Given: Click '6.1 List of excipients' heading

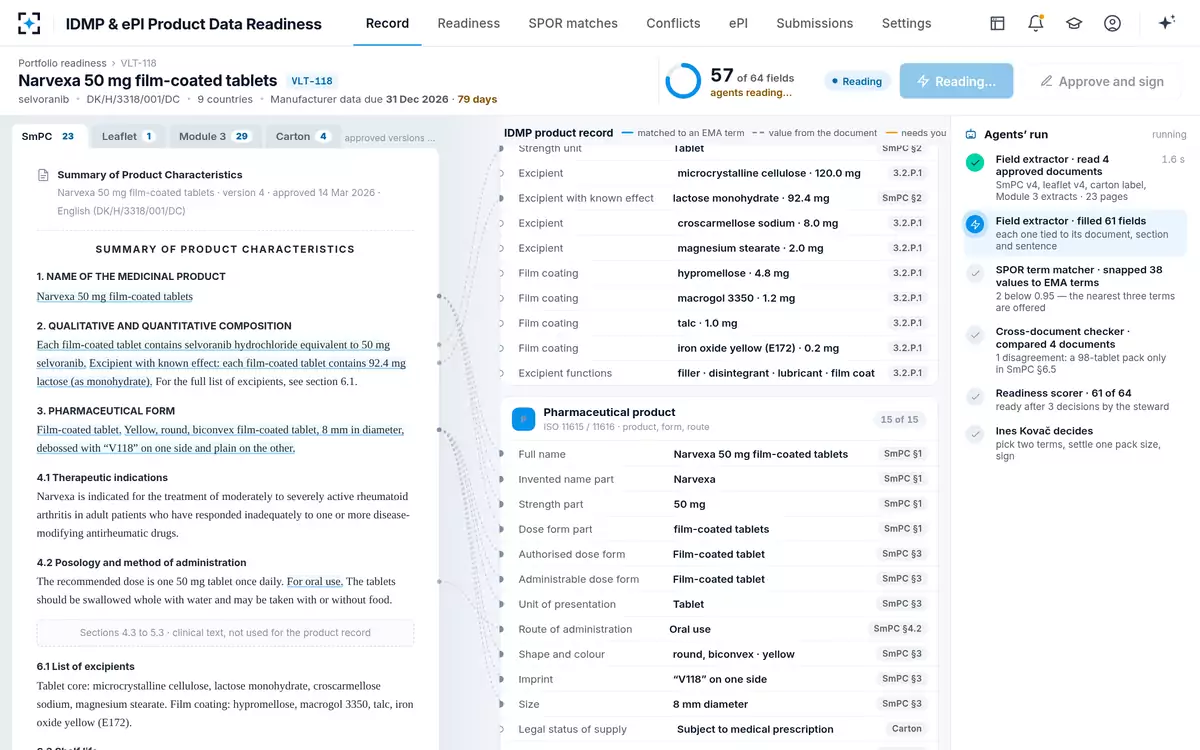Looking at the screenshot, I should tap(86, 666).
